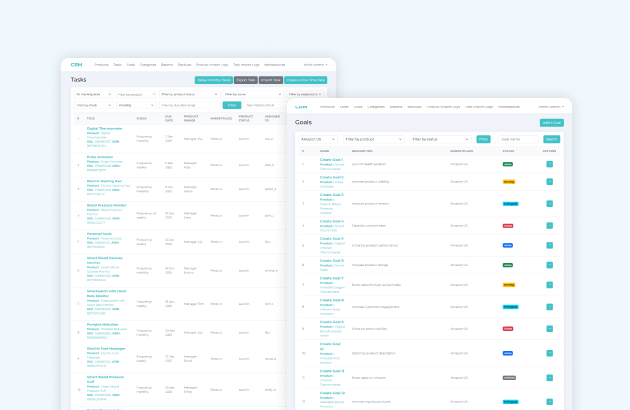This screenshot has height=410, width=630.
Task: Open Marketplaces in Tasks window navbar
Action: click(275, 65)
